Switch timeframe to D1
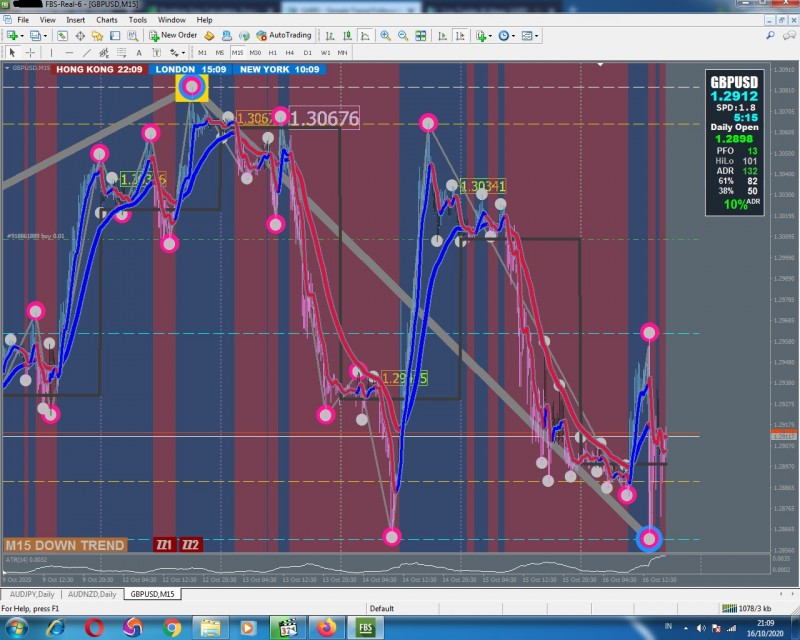Viewport: 800px width, 640px height. point(308,52)
